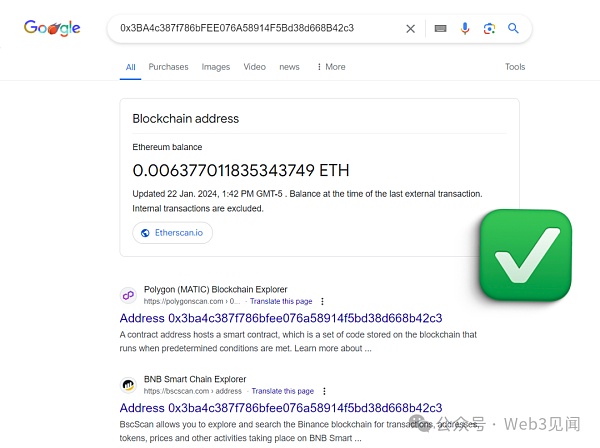600x448 pixels.
Task: Select the Purchases search tab
Action: click(x=168, y=67)
